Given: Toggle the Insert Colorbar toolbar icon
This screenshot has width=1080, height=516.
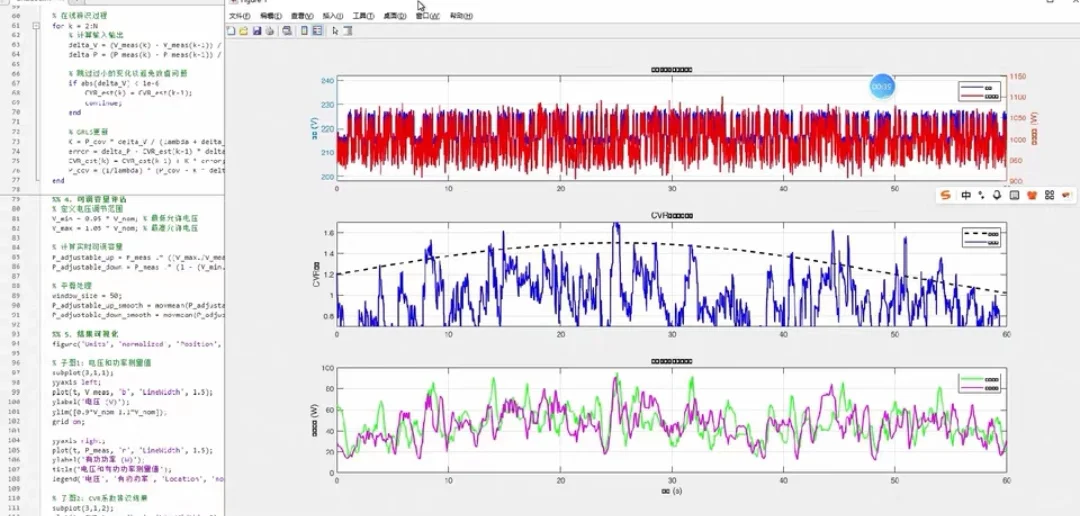Looking at the screenshot, I should coord(304,31).
